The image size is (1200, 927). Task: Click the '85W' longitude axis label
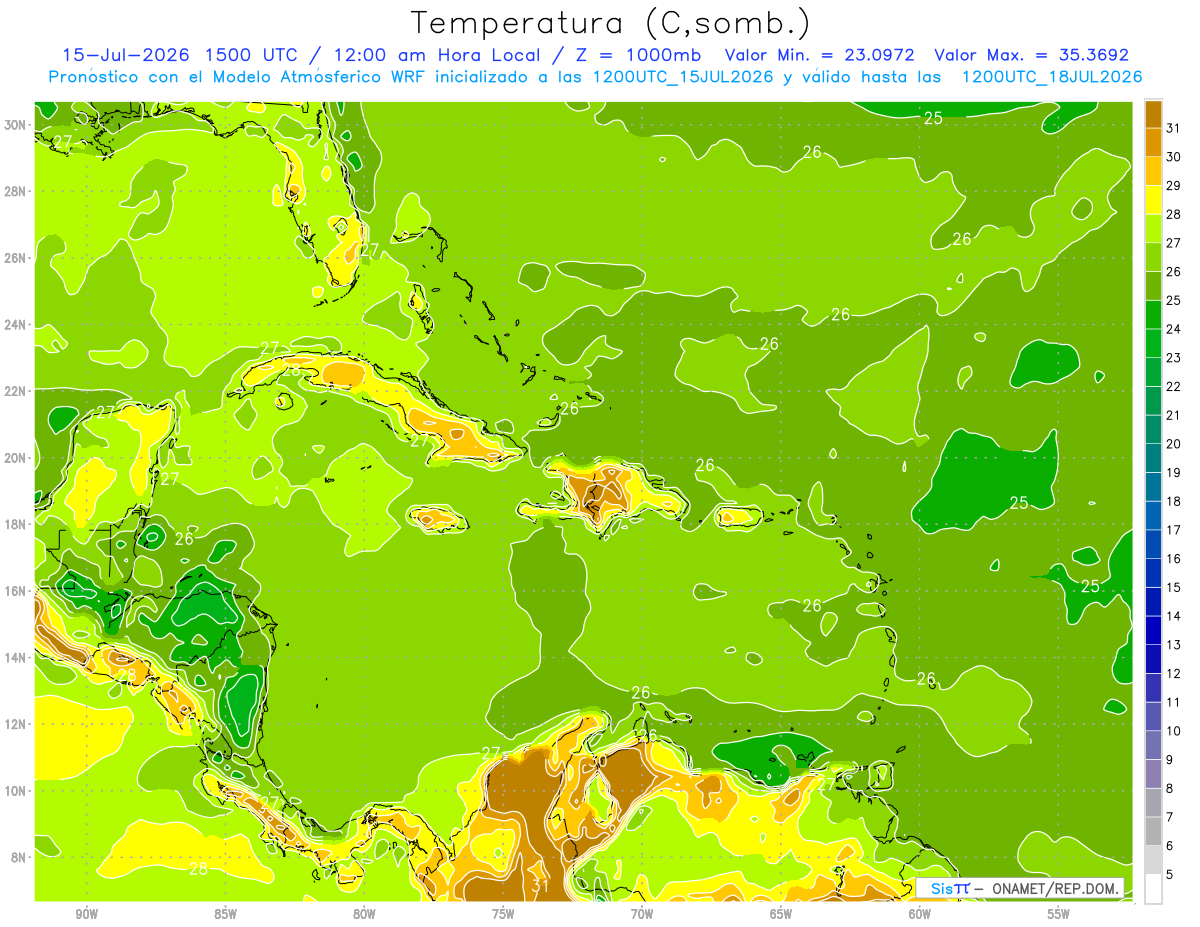pyautogui.click(x=226, y=914)
